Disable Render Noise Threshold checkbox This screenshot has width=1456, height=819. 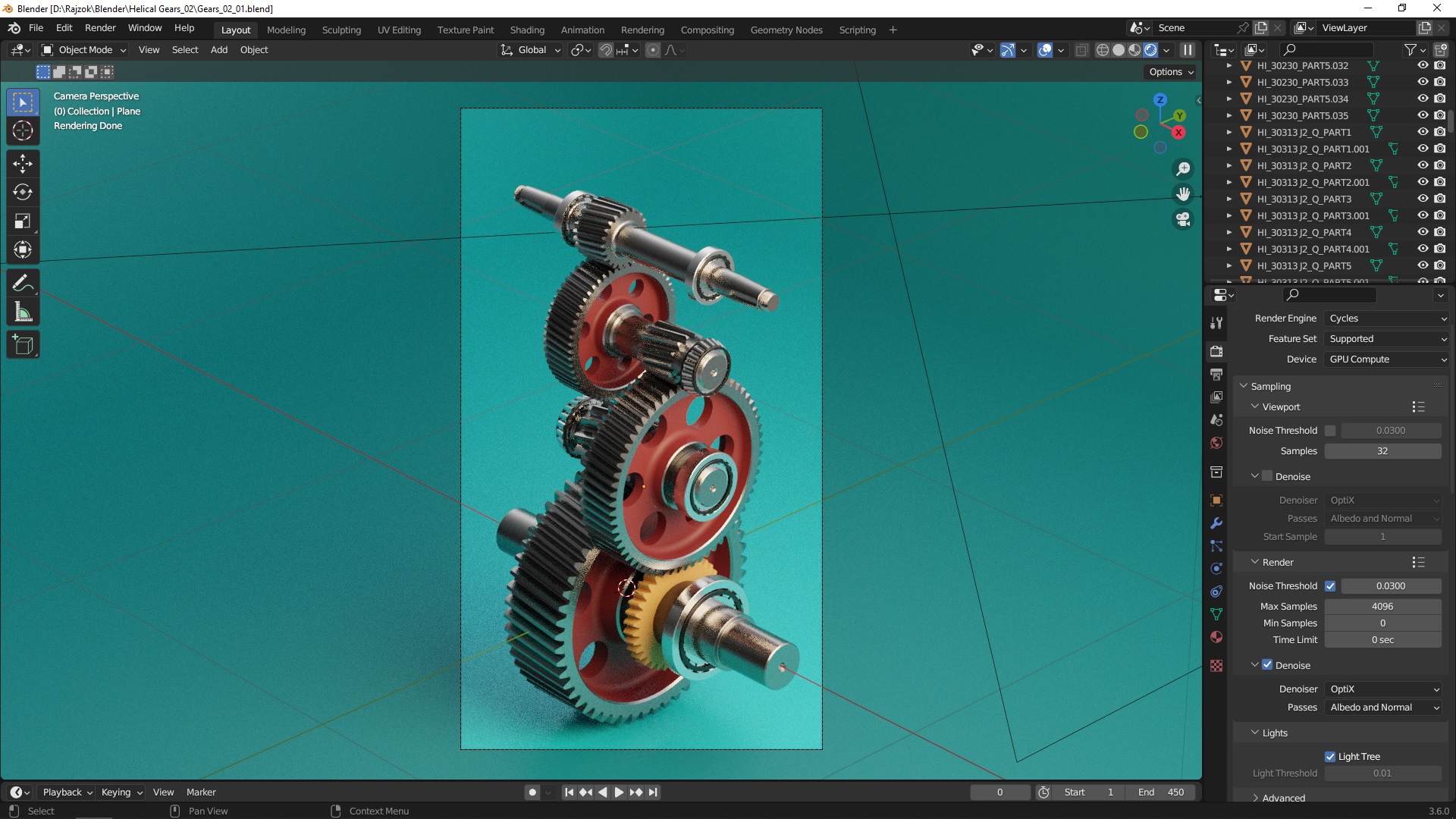pos(1330,586)
